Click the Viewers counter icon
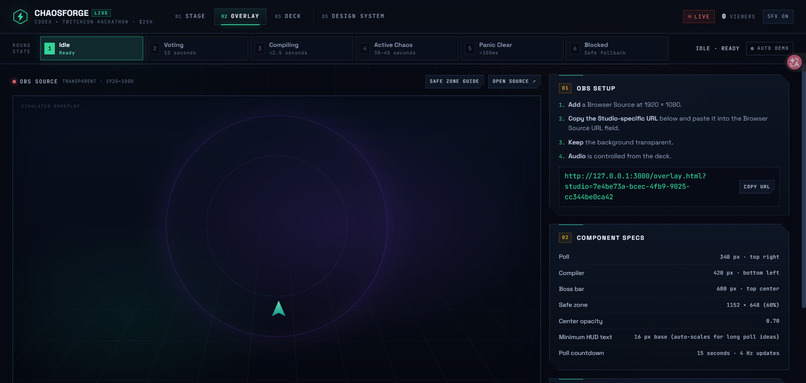The width and height of the screenshot is (806, 383). 724,16
